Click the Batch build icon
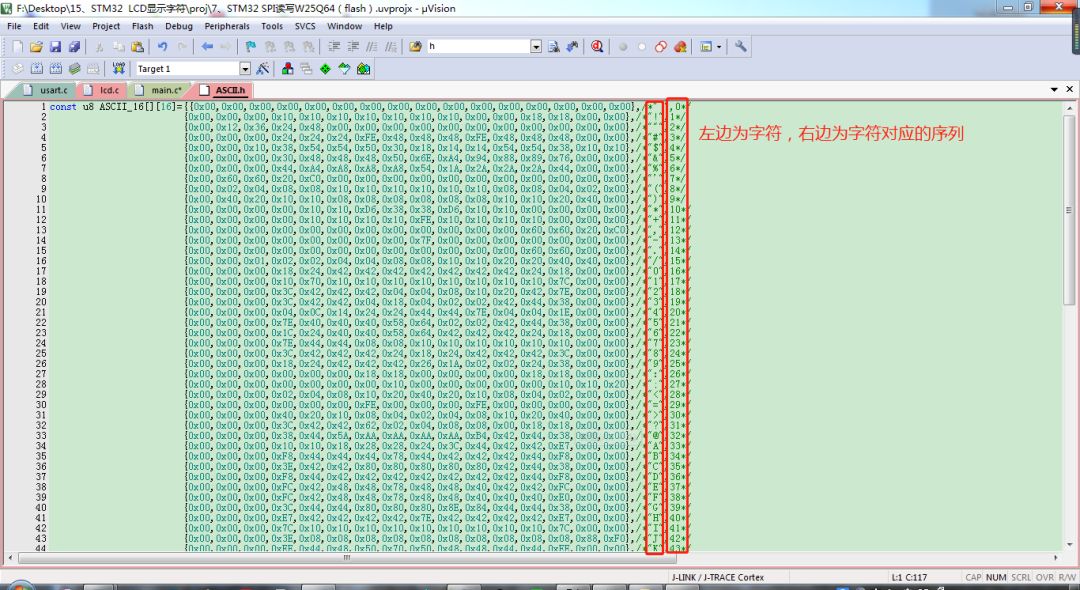The image size is (1080, 590). (x=74, y=69)
